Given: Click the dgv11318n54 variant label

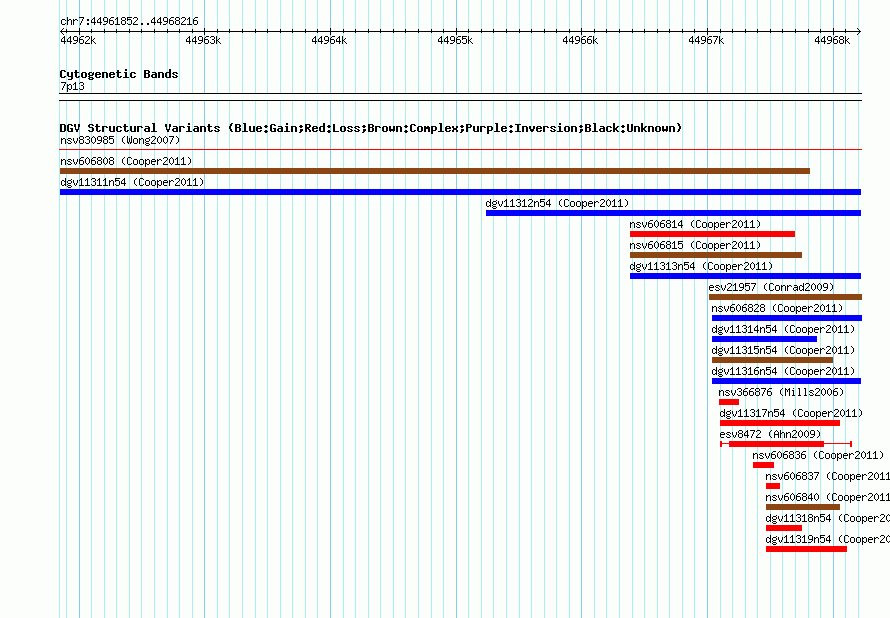Looking at the screenshot, I should (827, 518).
